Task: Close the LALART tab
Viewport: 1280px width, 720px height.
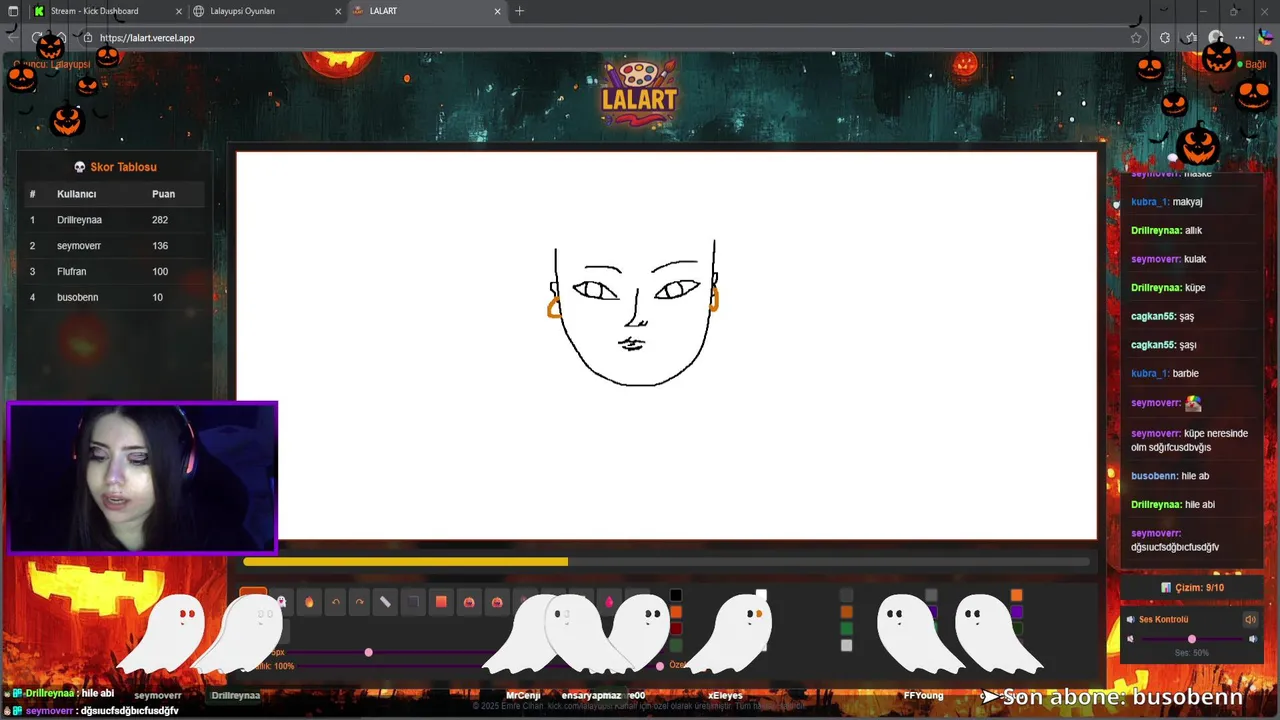Action: pos(497,11)
